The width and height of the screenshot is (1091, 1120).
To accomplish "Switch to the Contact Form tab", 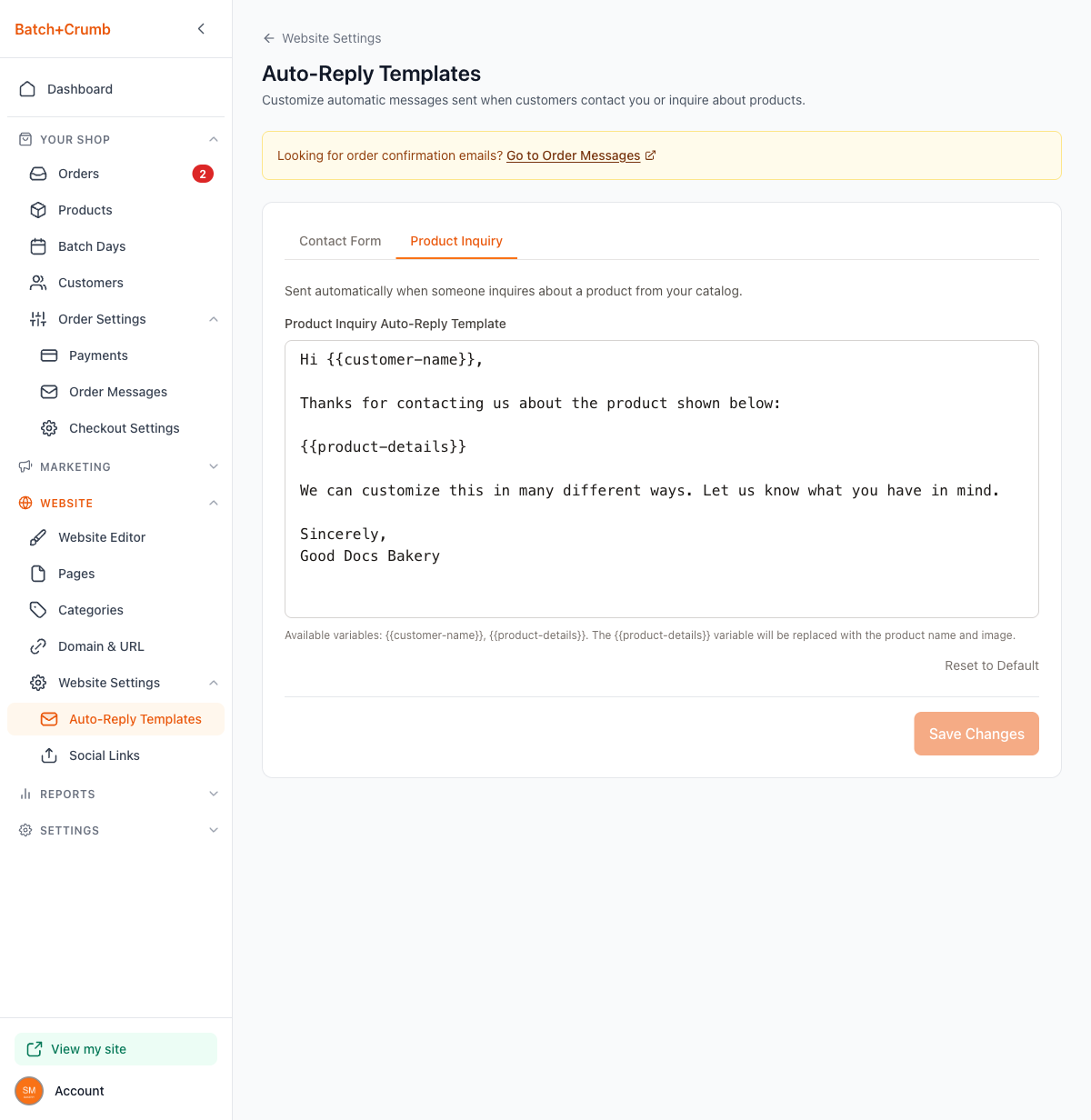I will click(340, 241).
